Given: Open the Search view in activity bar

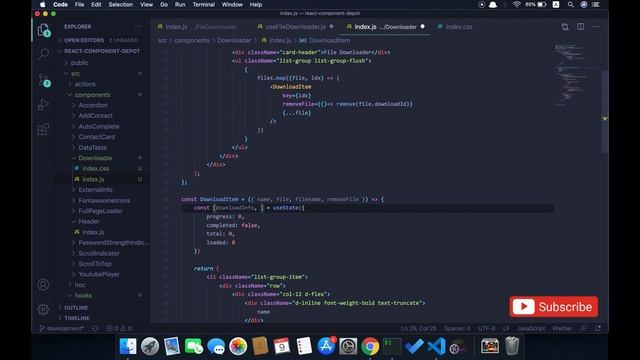Looking at the screenshot, I should point(43,54).
